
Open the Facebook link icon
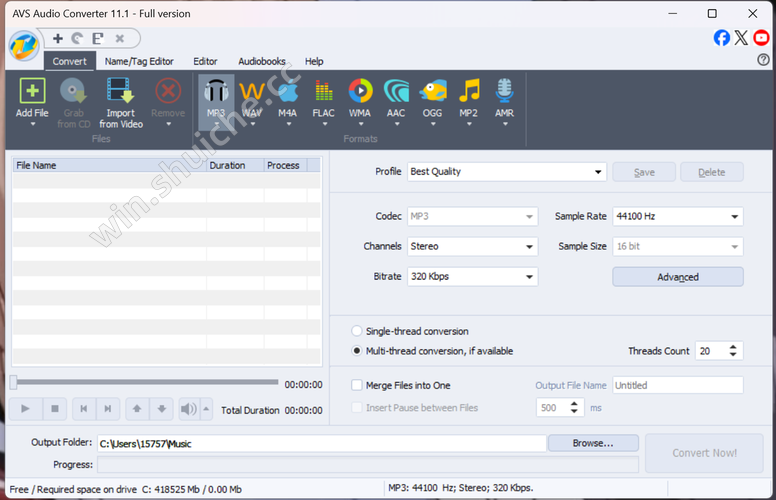pos(721,38)
